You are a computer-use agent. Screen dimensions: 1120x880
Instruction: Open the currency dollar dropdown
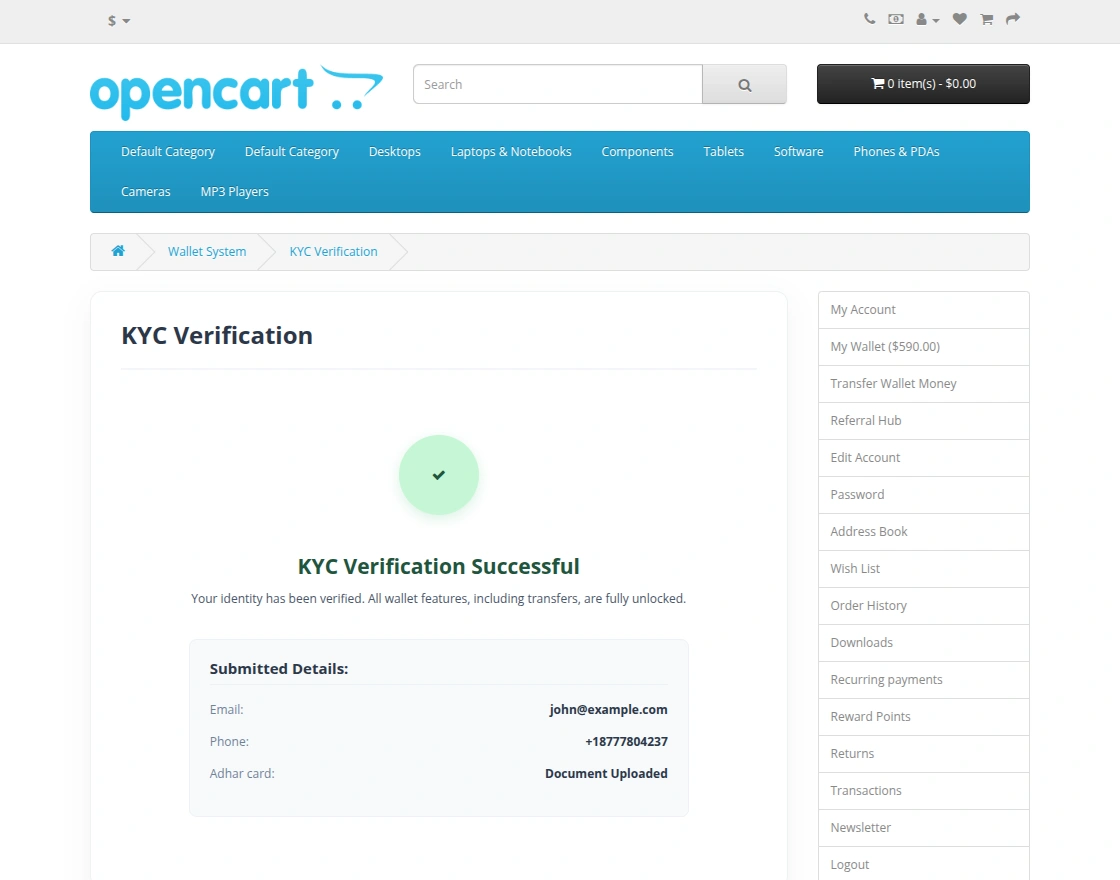119,21
